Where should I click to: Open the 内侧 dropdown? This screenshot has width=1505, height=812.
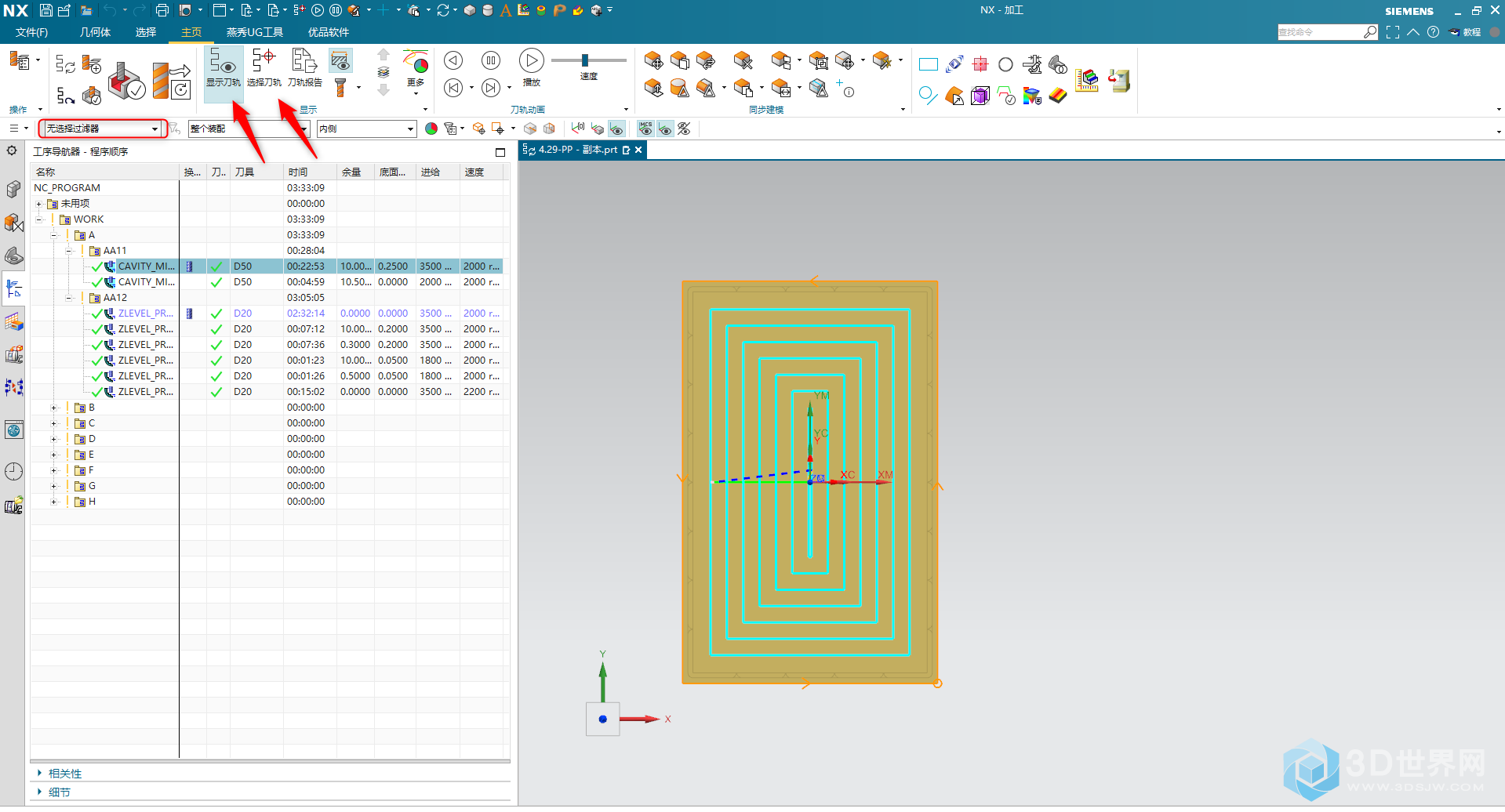[366, 129]
